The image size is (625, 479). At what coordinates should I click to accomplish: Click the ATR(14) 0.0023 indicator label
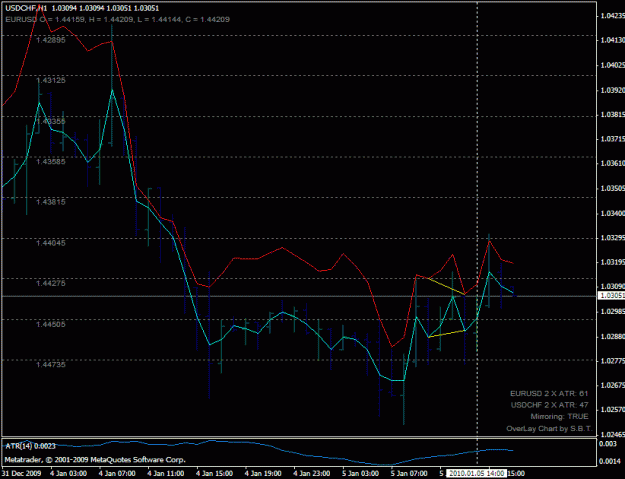pos(30,446)
